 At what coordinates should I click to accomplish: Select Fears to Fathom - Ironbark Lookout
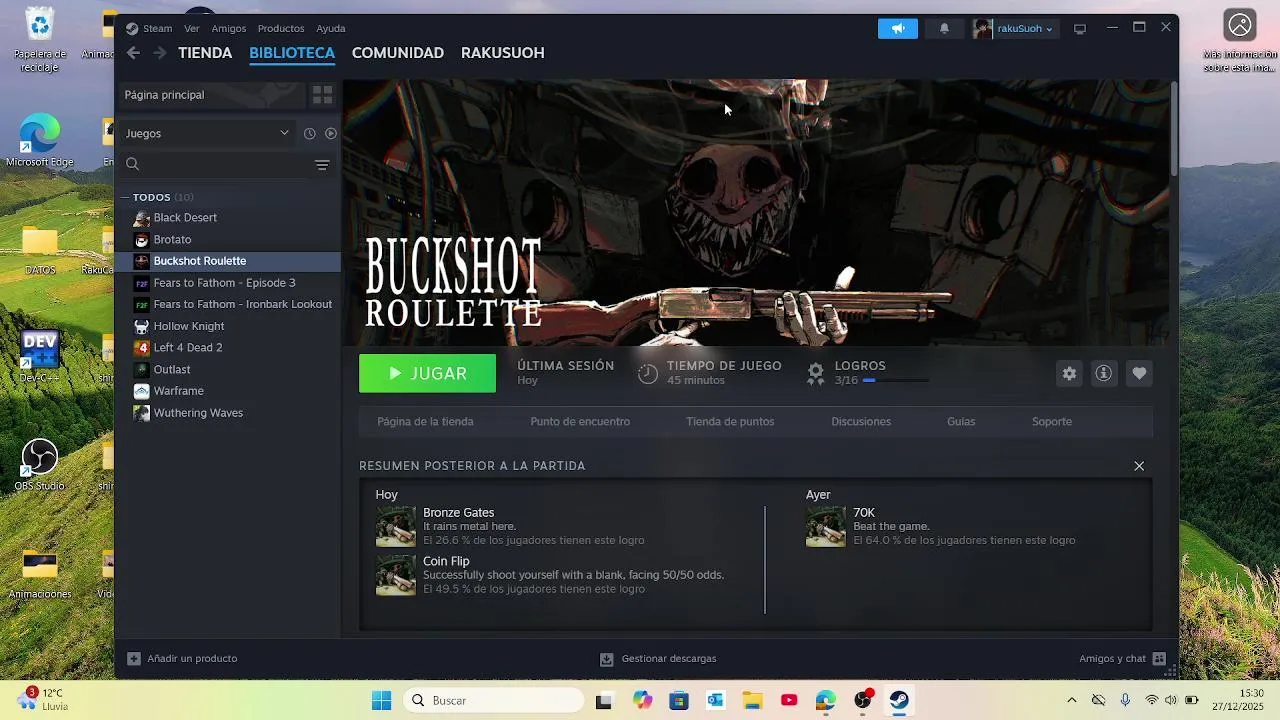pos(228,304)
